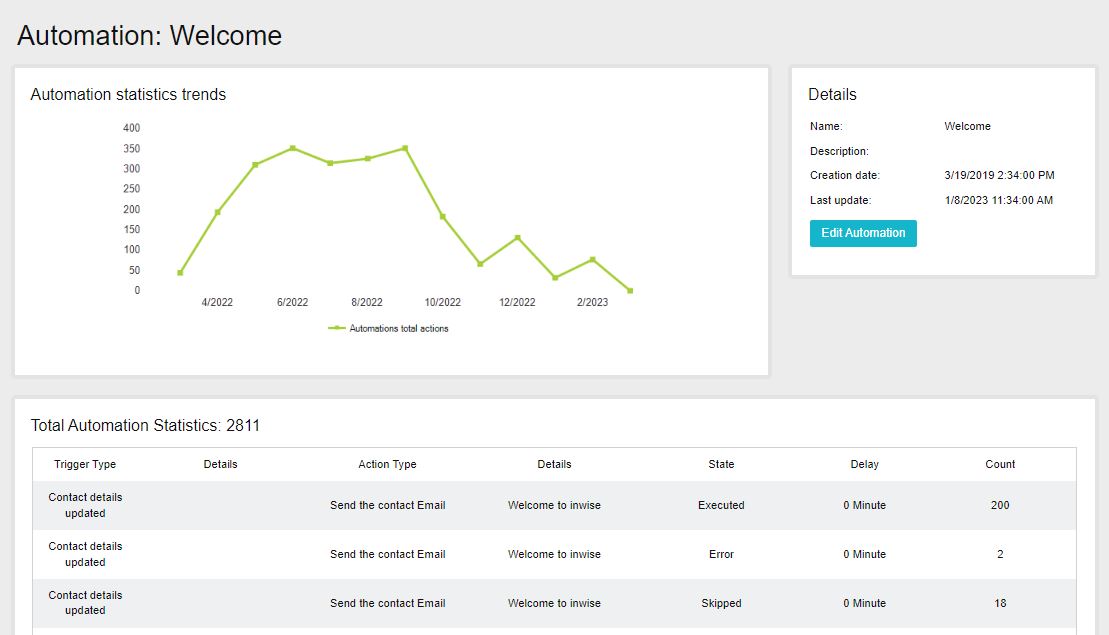Viewport: 1109px width, 635px height.
Task: Click Send the contact Email in Executed row
Action: click(388, 506)
